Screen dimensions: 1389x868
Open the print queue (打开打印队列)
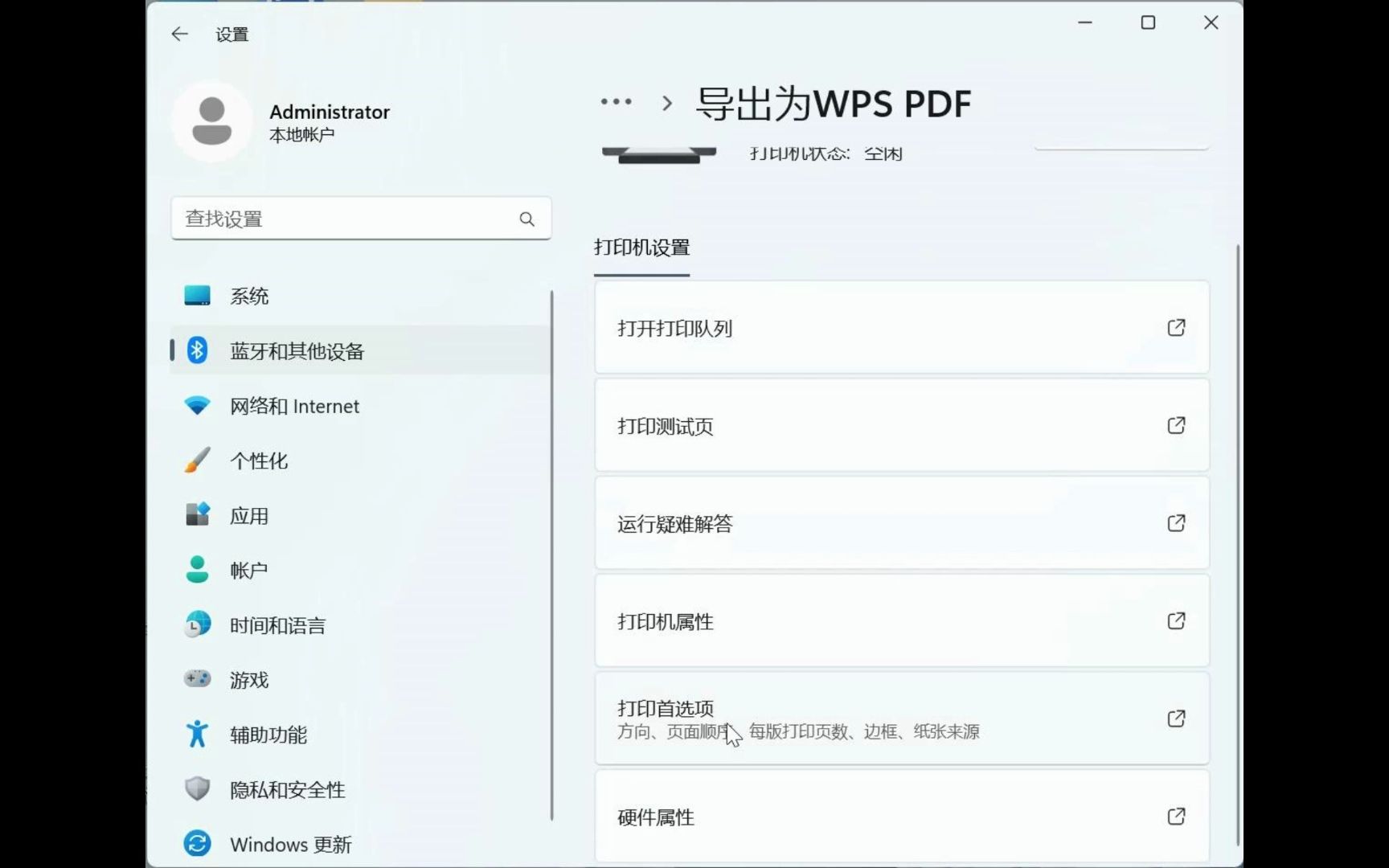tap(902, 327)
